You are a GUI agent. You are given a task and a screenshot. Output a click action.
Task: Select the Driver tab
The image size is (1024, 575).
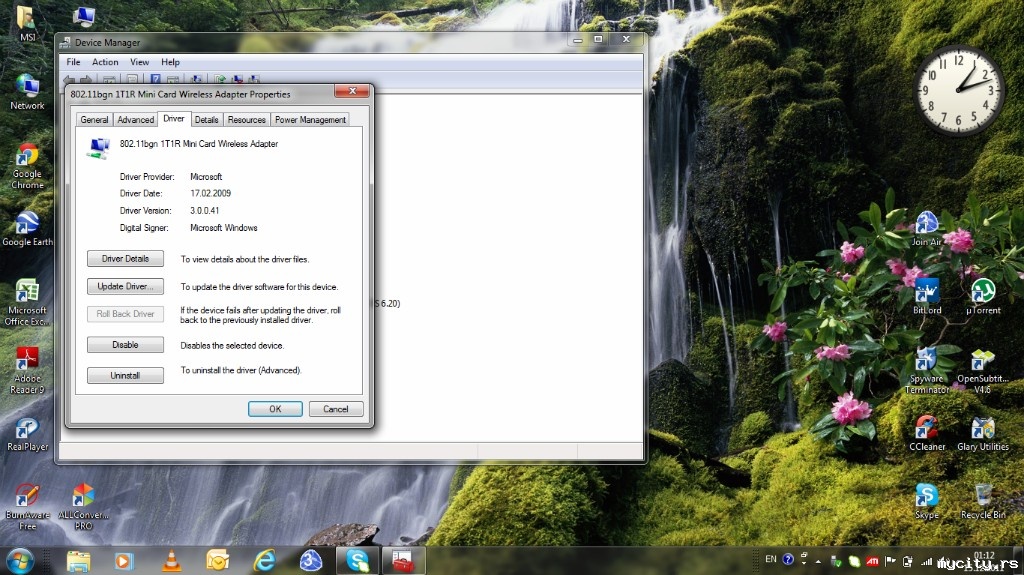tap(173, 118)
